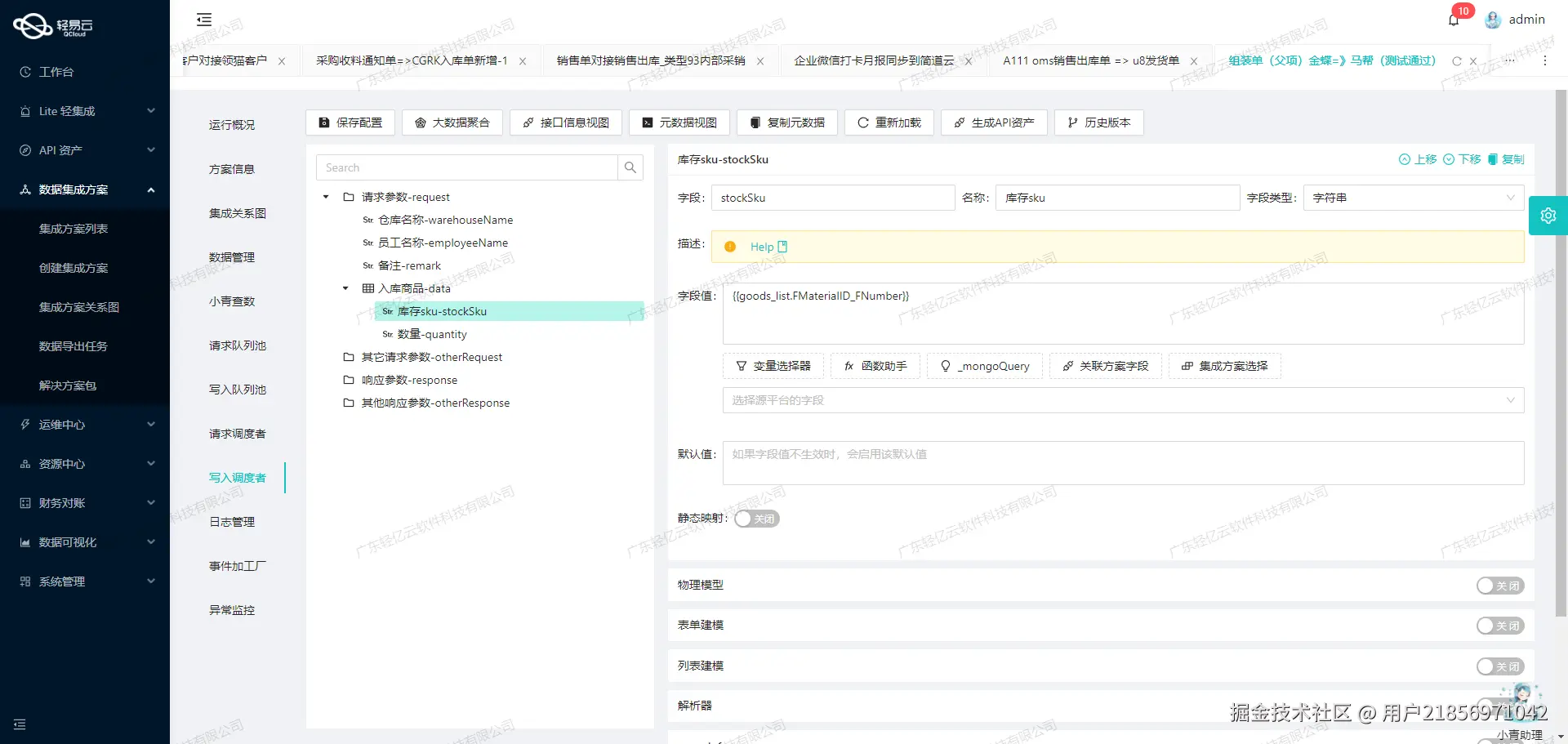Click the floating settings gear
The width and height of the screenshot is (1568, 744).
pos(1548,215)
